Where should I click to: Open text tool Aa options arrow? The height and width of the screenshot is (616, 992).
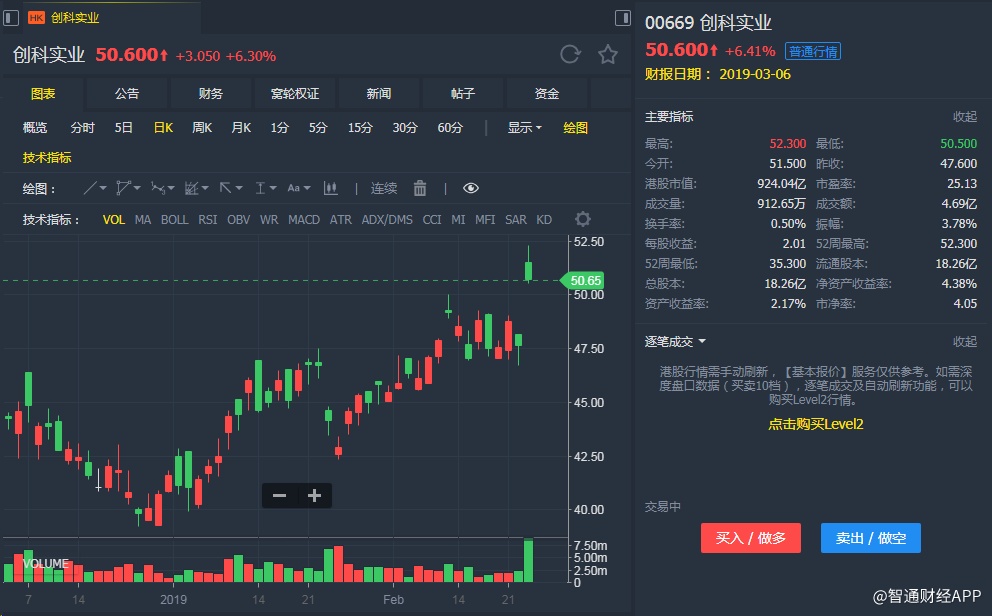click(307, 188)
